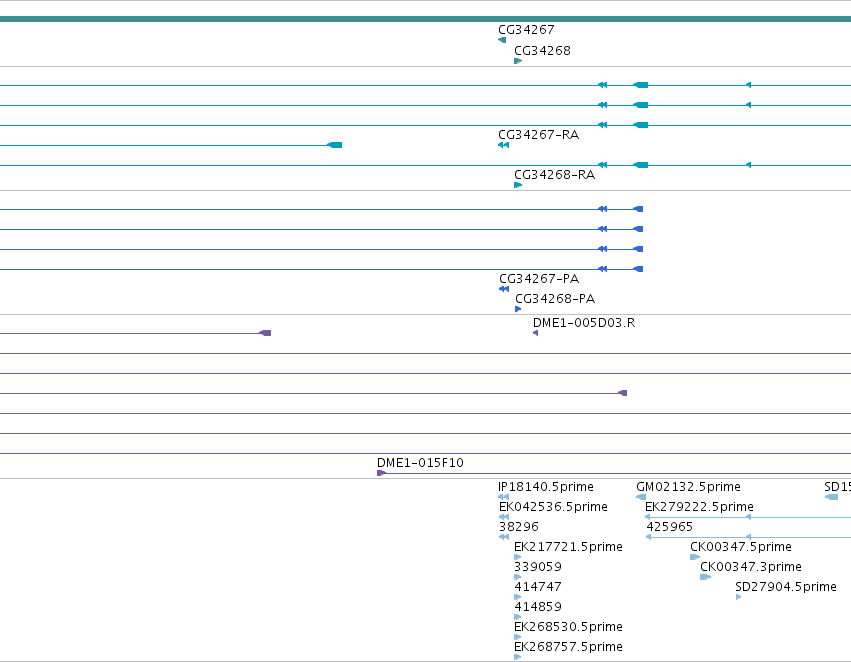This screenshot has height=662, width=851.
Task: Select the 38296 feature label
Action: pos(519,527)
